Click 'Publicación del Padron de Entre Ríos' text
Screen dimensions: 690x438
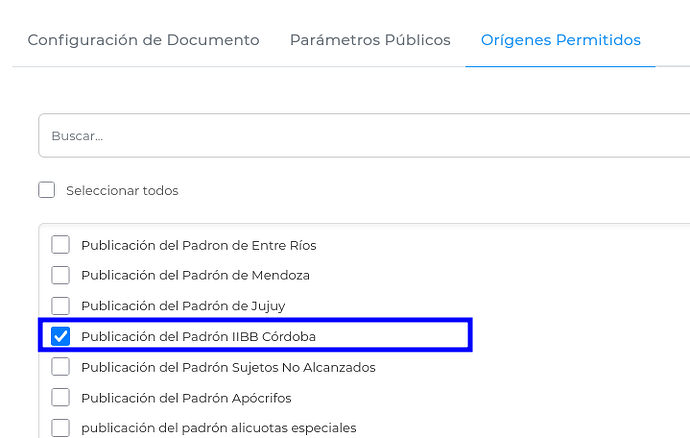click(199, 245)
